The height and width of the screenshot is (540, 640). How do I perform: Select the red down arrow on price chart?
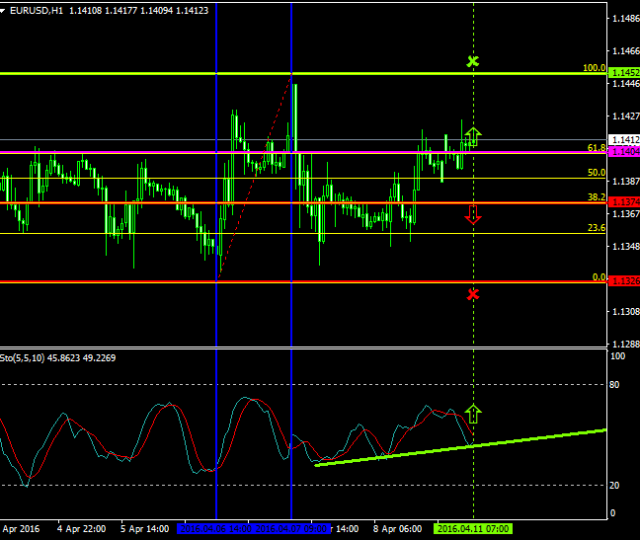473,213
